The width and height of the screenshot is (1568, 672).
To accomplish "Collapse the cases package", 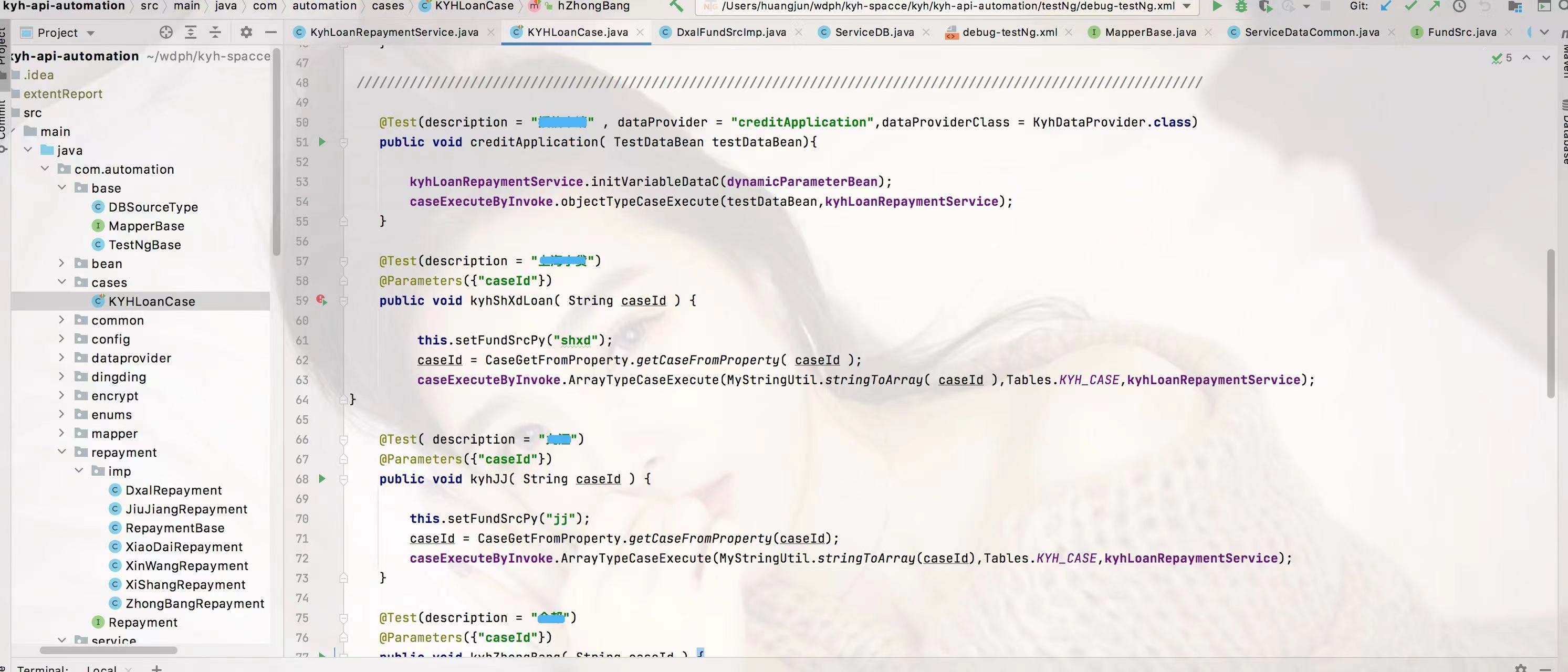I will 62,282.
